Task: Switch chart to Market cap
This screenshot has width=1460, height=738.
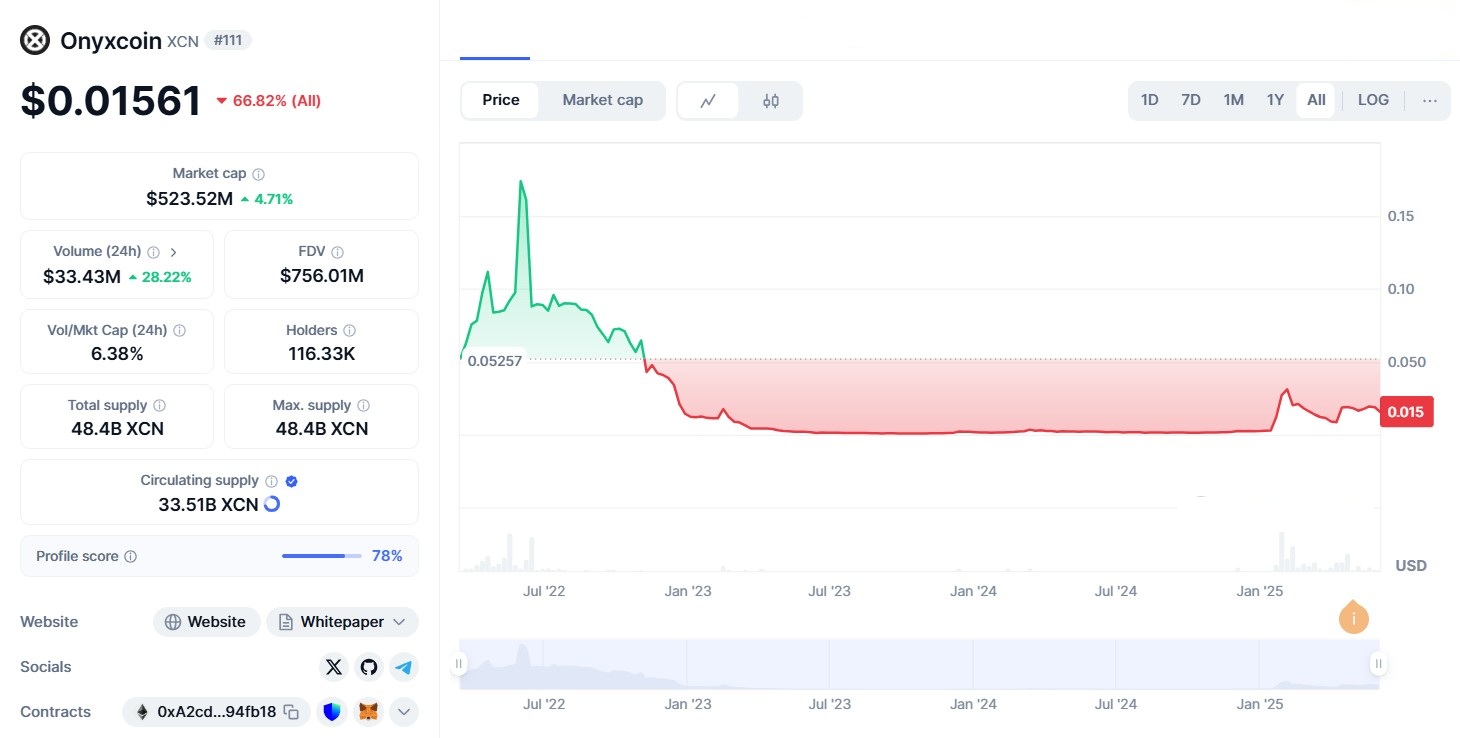Action: point(602,100)
